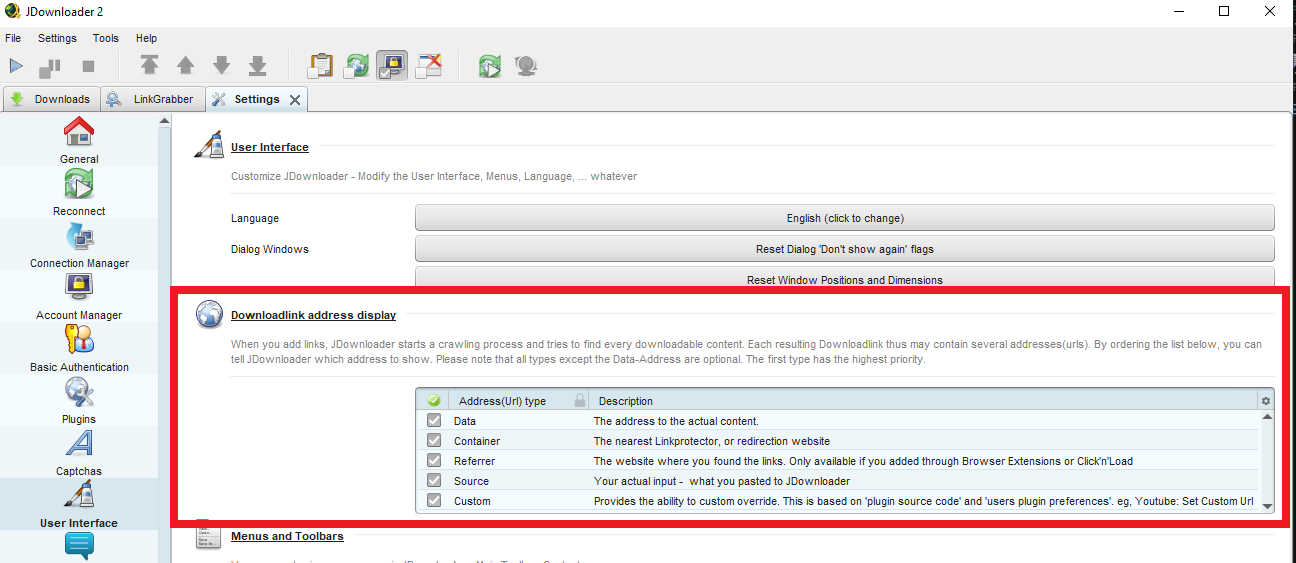Toggle clipboard observer toolbar icon
The height and width of the screenshot is (563, 1296).
tap(320, 66)
